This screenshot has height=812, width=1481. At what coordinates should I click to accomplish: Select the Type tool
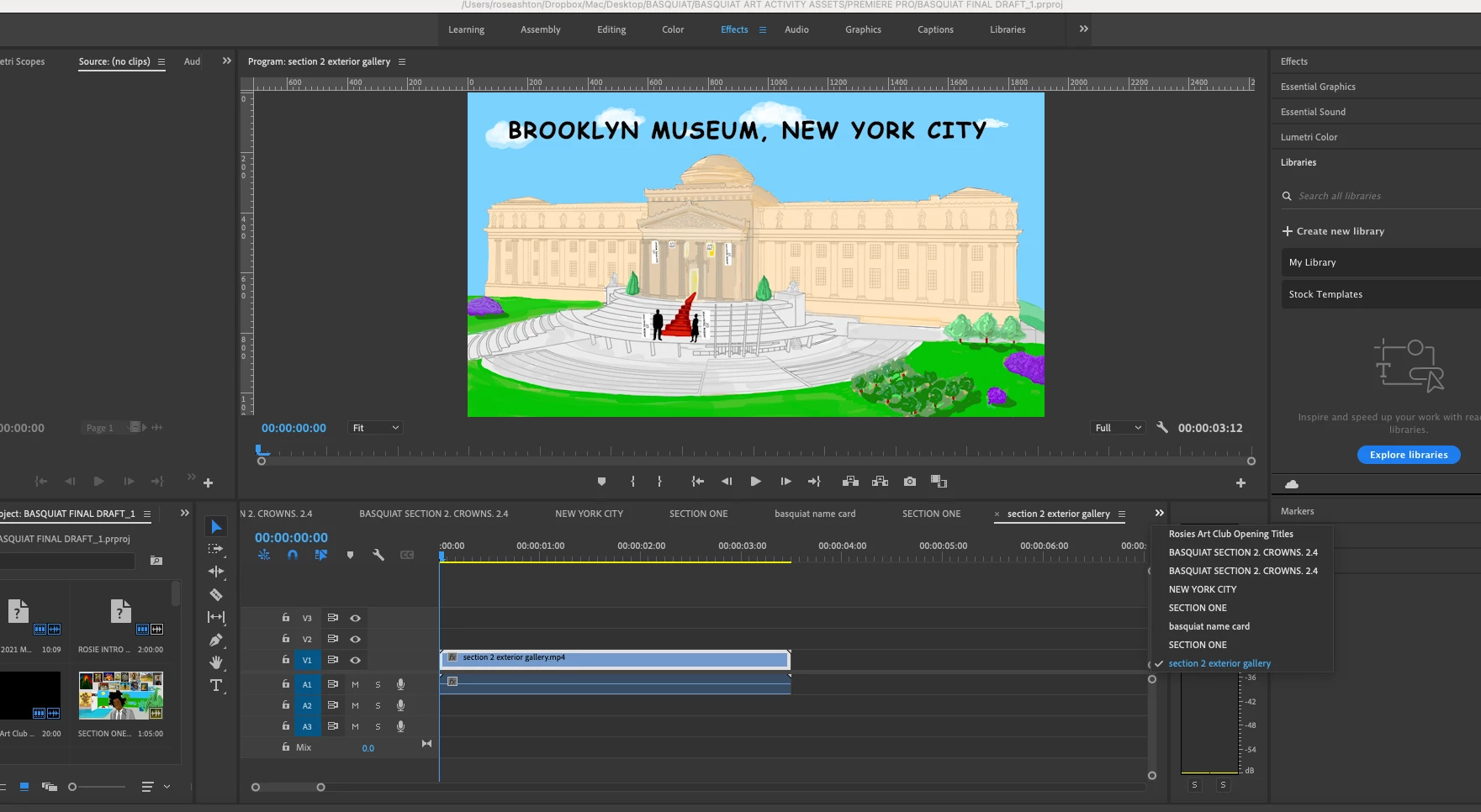coord(216,685)
